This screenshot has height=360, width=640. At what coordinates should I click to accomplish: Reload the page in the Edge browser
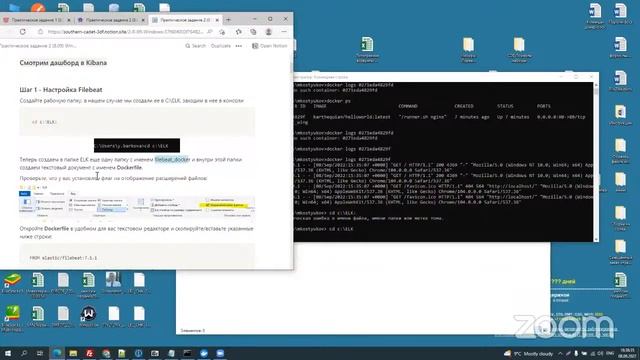click(x=22, y=31)
